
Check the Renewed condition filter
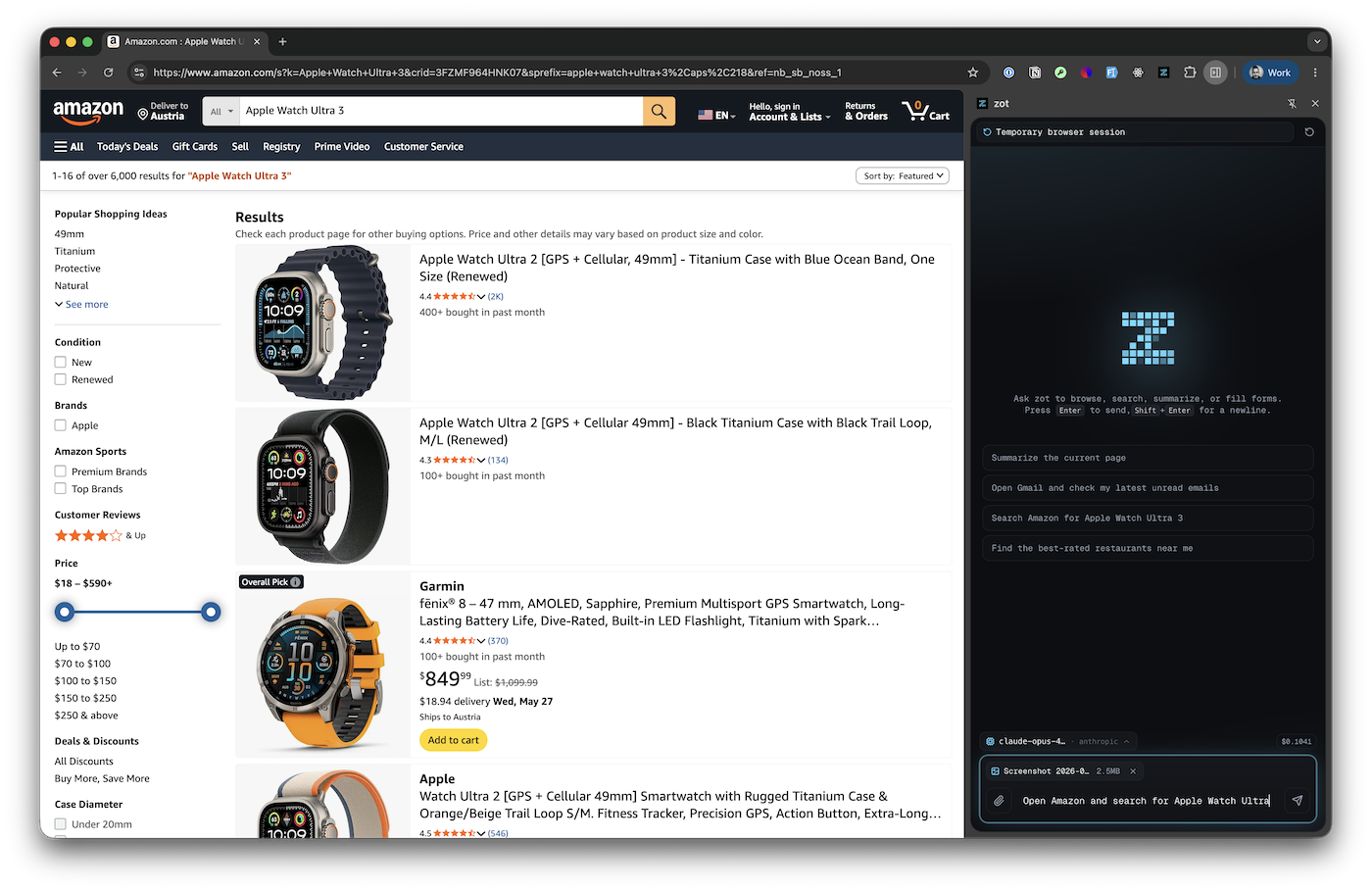click(61, 380)
